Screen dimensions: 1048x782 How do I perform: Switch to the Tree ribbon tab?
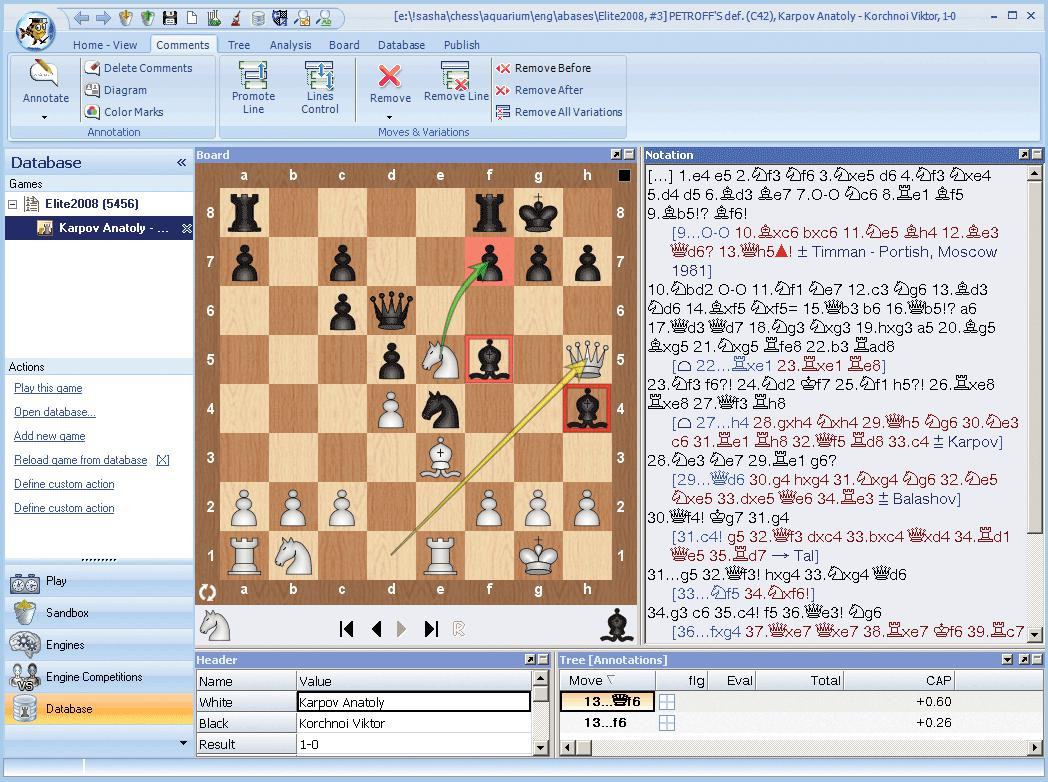[x=239, y=45]
